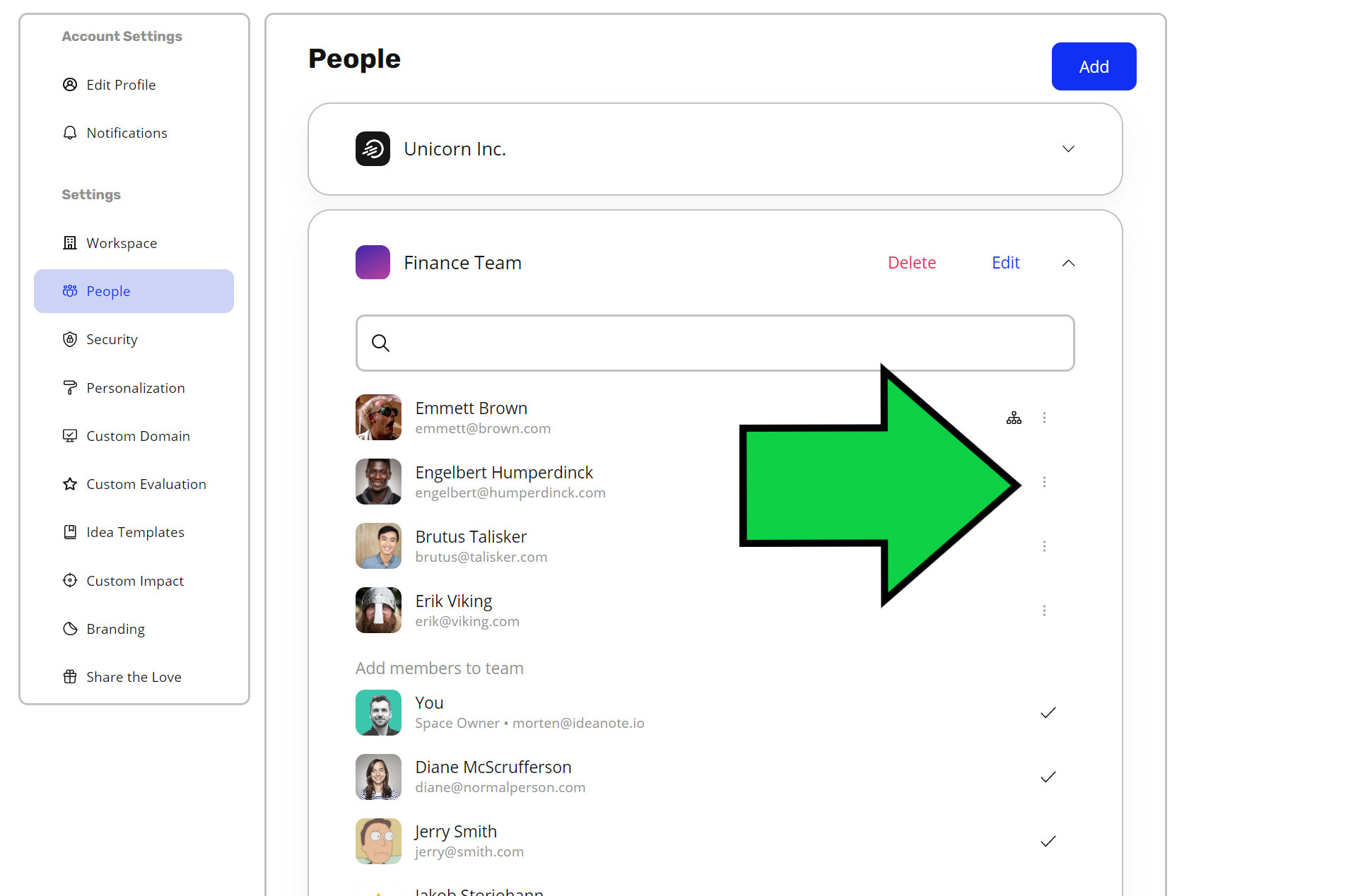Viewport: 1365px width, 896px height.
Task: Click the blue Add button
Action: coord(1094,66)
